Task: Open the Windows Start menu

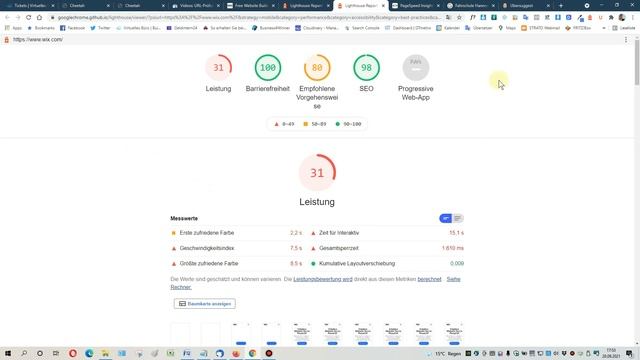Action: [x=8, y=353]
